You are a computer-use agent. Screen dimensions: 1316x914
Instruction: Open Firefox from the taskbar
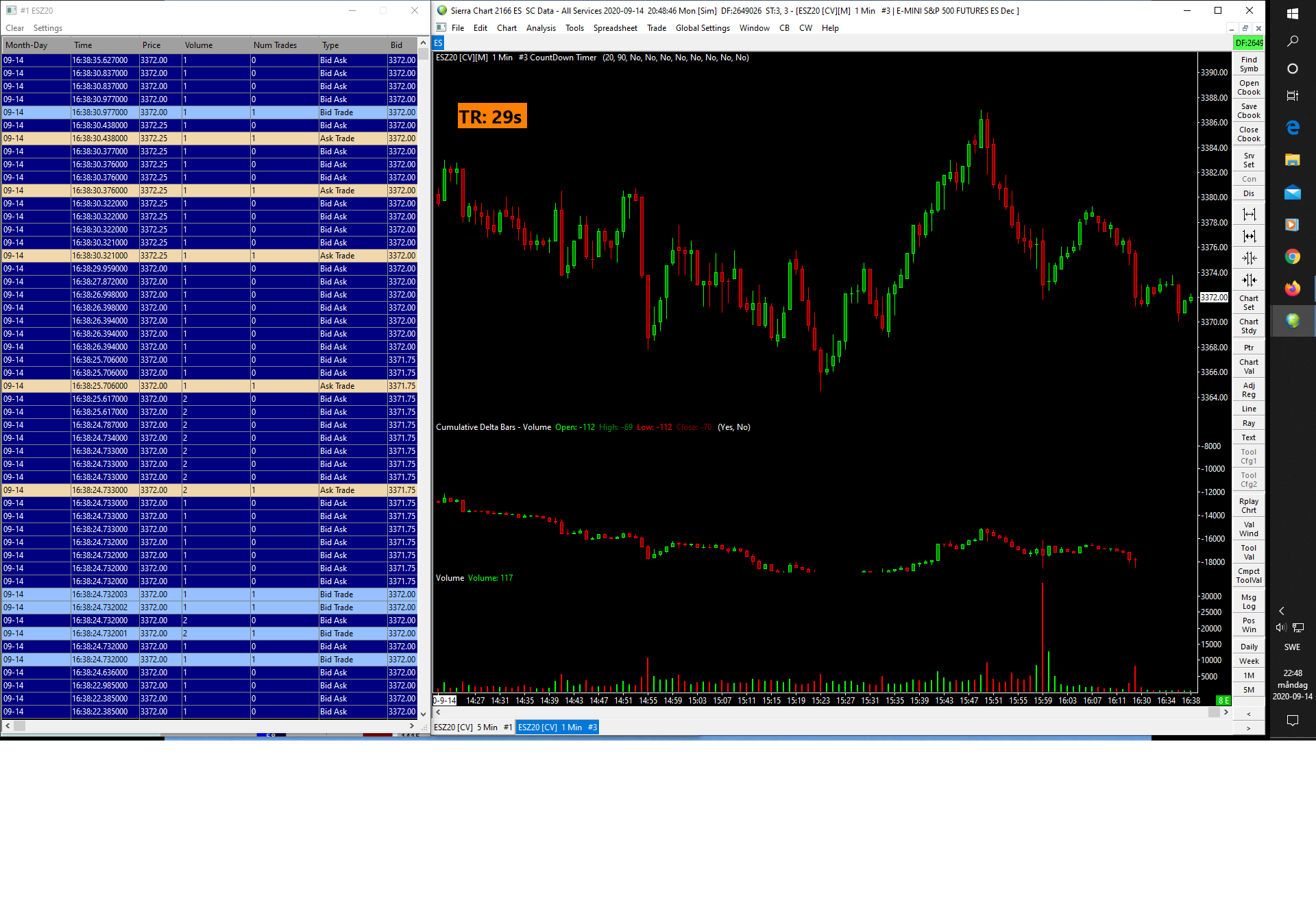[1292, 289]
